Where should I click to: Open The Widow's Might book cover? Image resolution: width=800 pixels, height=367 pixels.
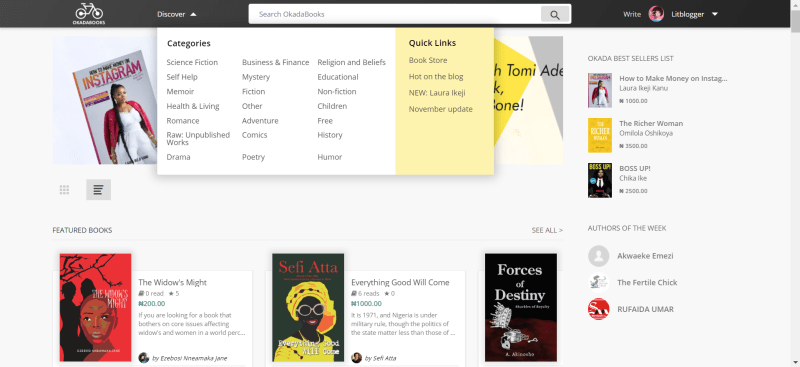pyautogui.click(x=95, y=307)
